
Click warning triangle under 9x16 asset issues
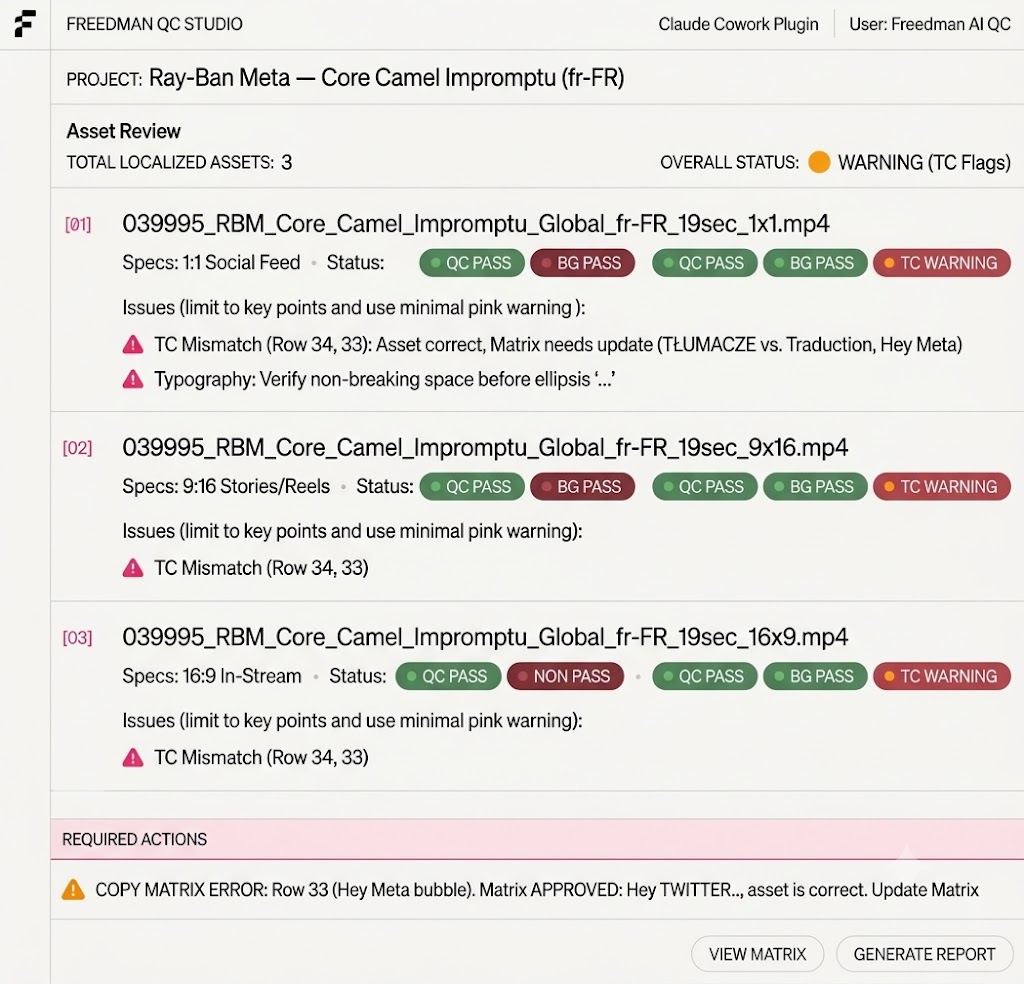[133, 567]
